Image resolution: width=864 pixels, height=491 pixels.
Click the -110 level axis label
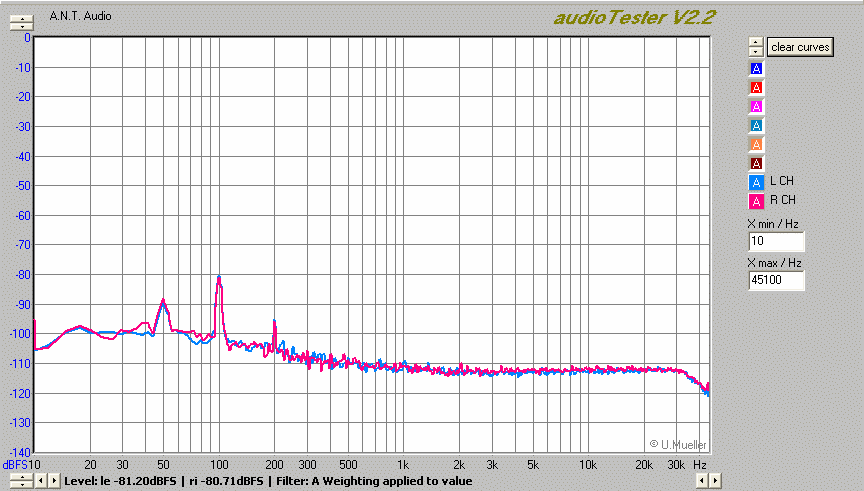click(x=21, y=364)
